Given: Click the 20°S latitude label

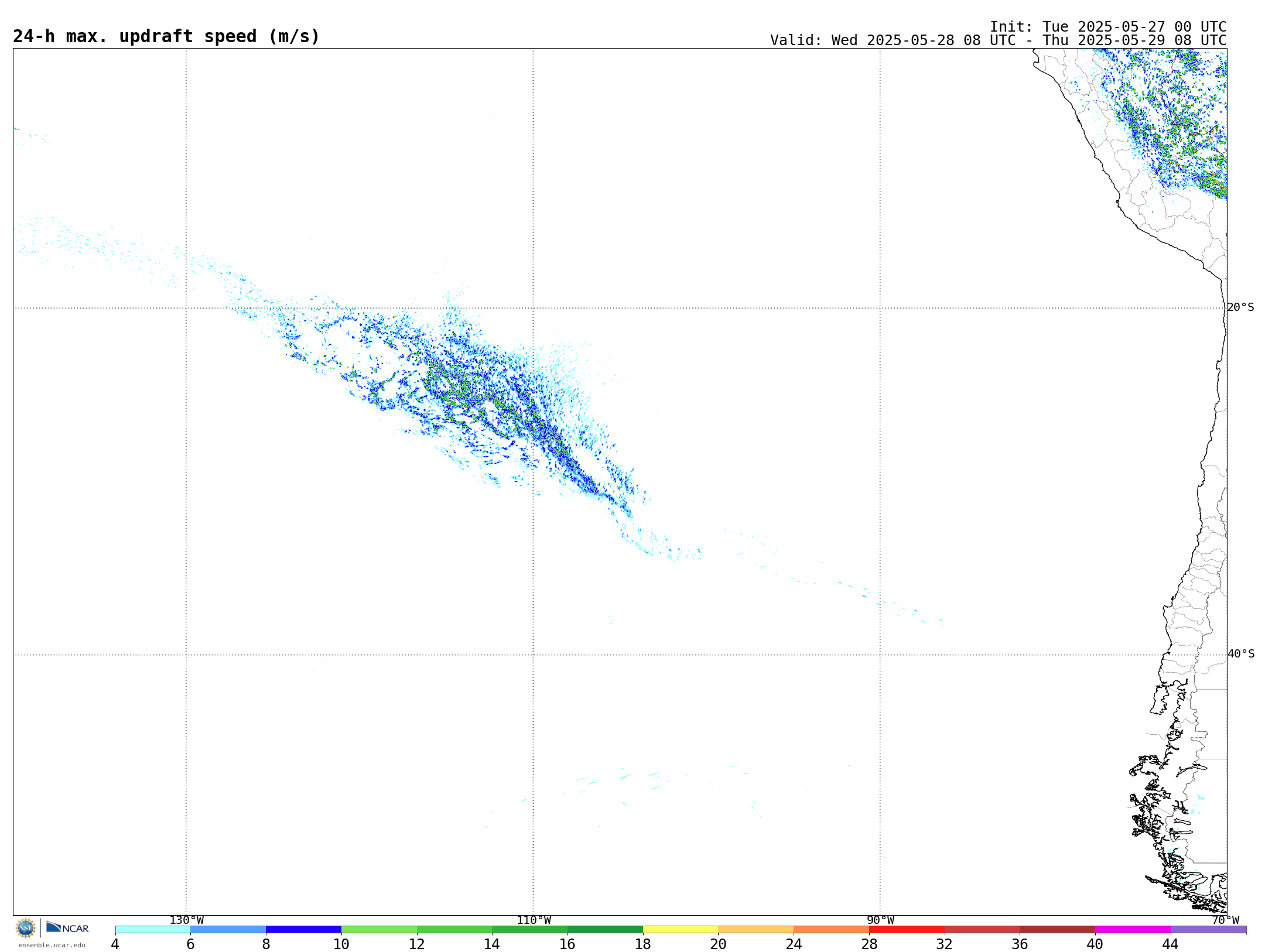Looking at the screenshot, I should 1241,307.
